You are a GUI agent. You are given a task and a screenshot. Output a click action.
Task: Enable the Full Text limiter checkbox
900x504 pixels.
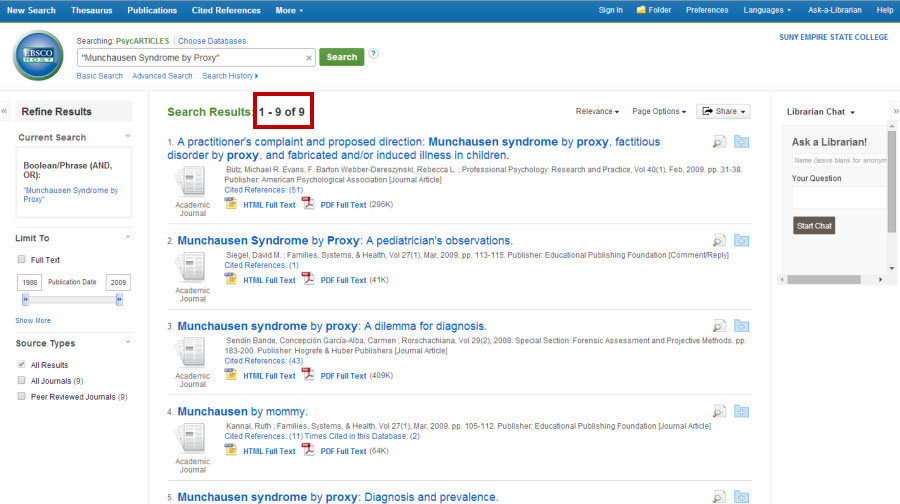pyautogui.click(x=22, y=259)
